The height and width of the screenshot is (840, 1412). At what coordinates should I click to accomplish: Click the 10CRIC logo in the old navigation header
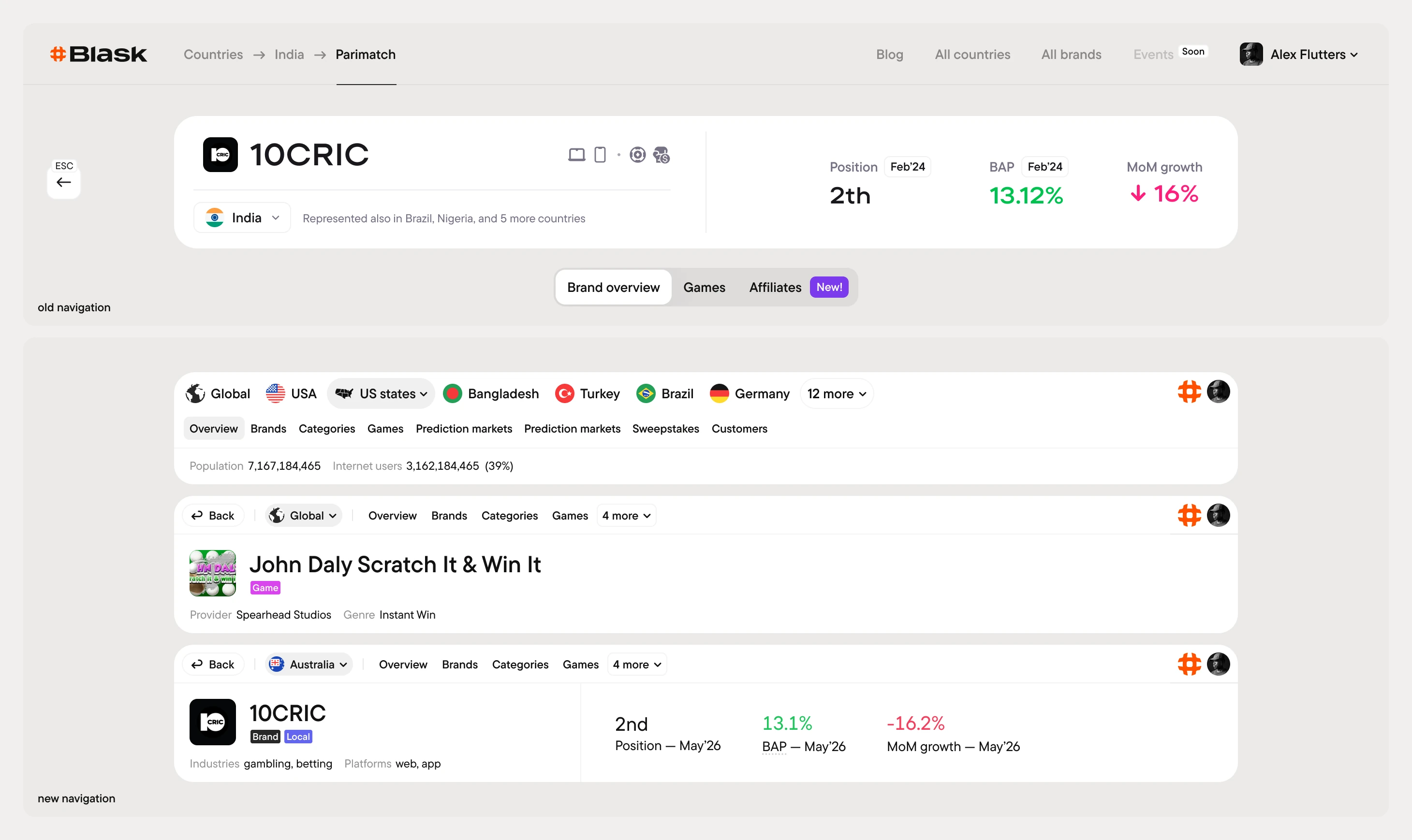tap(220, 155)
